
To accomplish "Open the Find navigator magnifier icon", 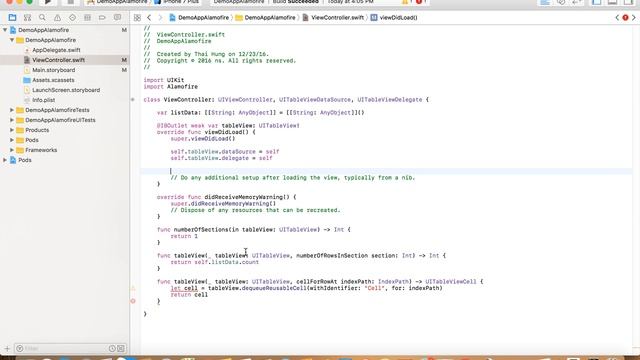I will (x=42, y=18).
